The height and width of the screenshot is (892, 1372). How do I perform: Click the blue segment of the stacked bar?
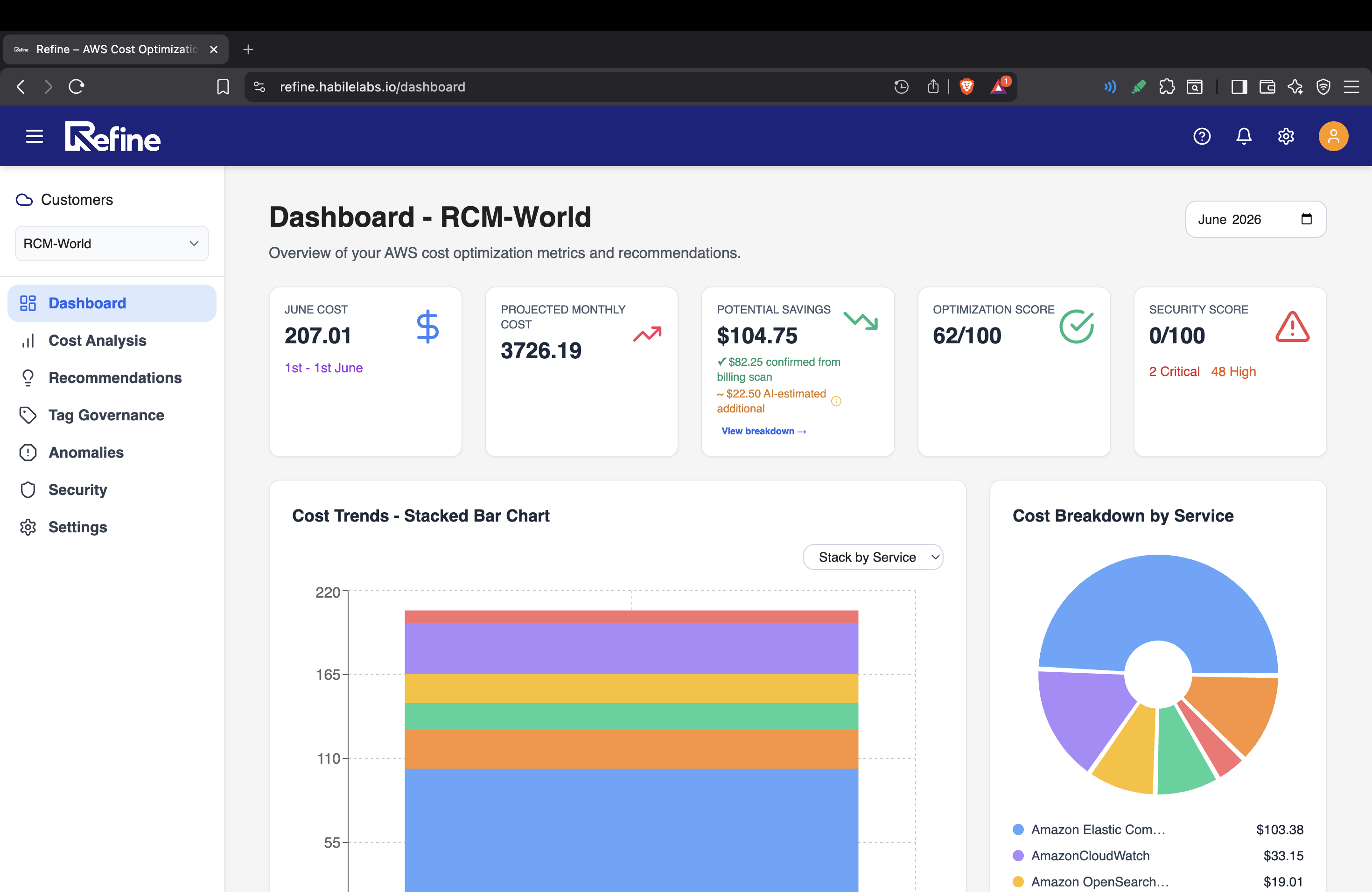631,830
